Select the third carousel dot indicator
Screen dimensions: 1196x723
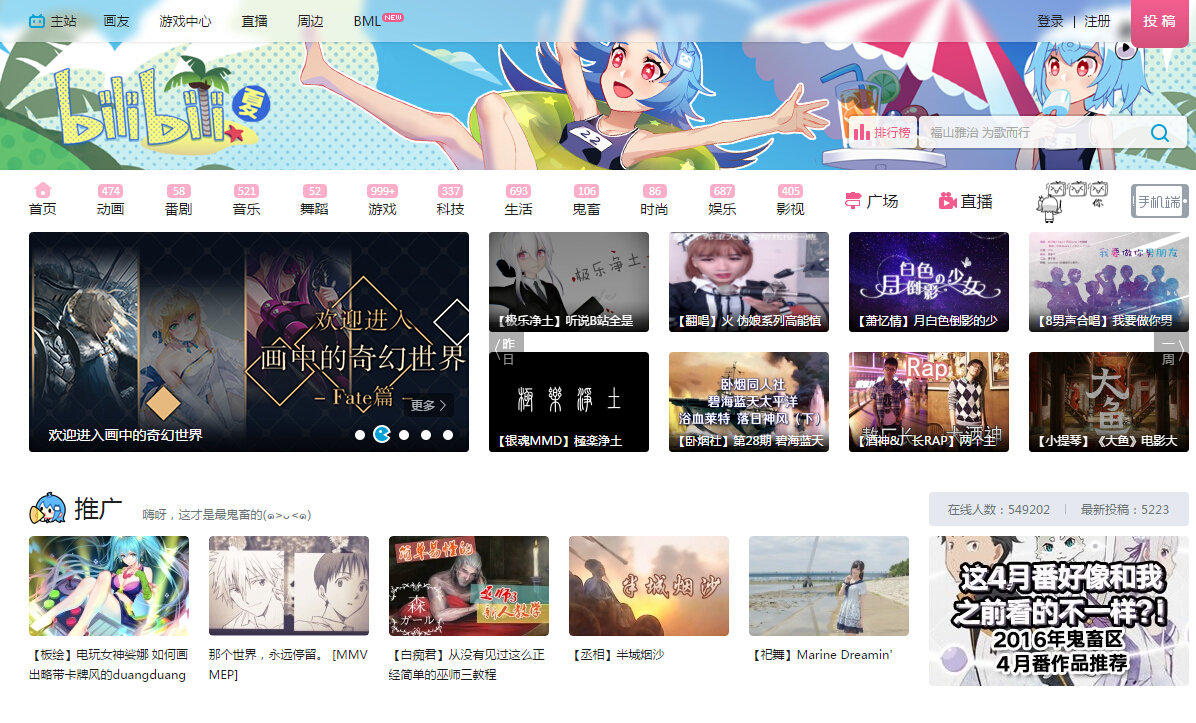tap(404, 435)
